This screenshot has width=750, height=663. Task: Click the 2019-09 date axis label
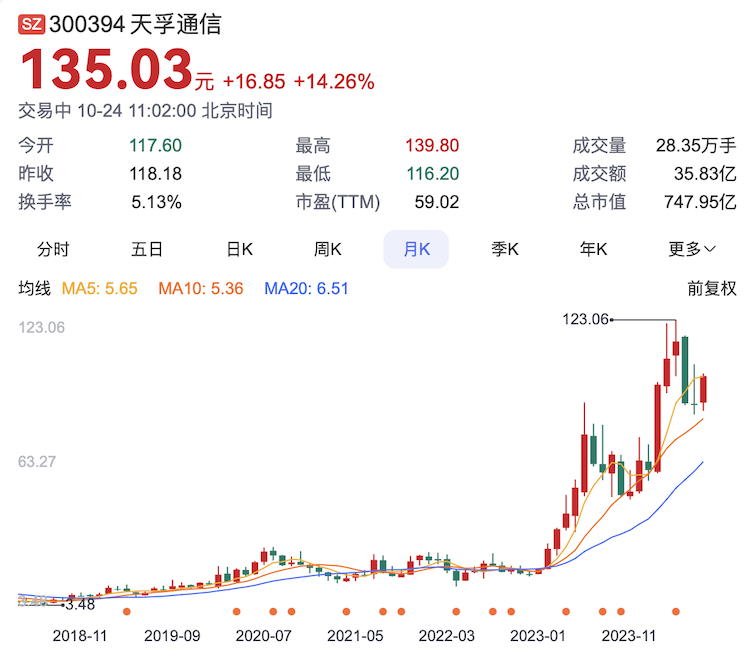[172, 636]
